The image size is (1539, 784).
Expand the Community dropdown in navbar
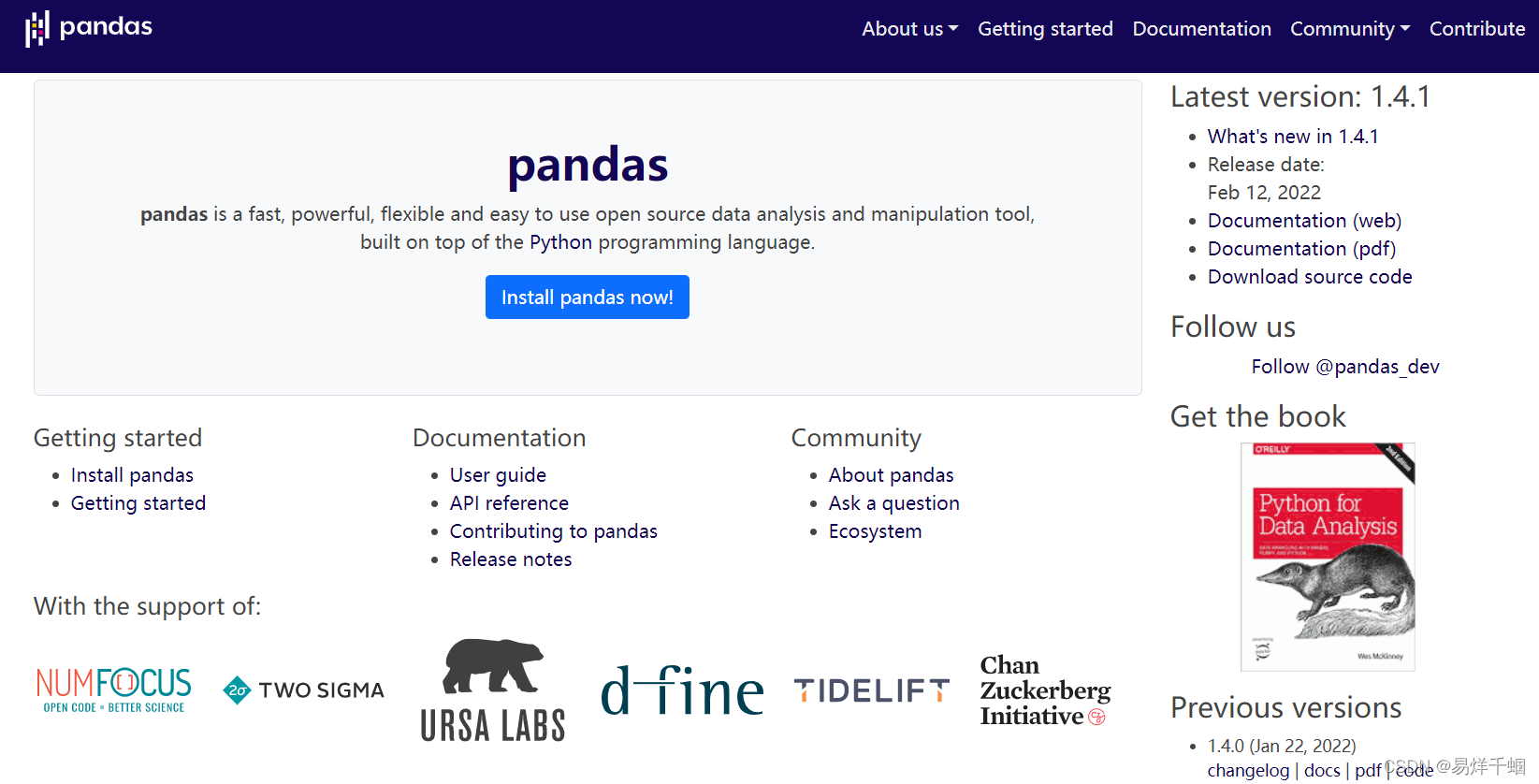coord(1350,29)
